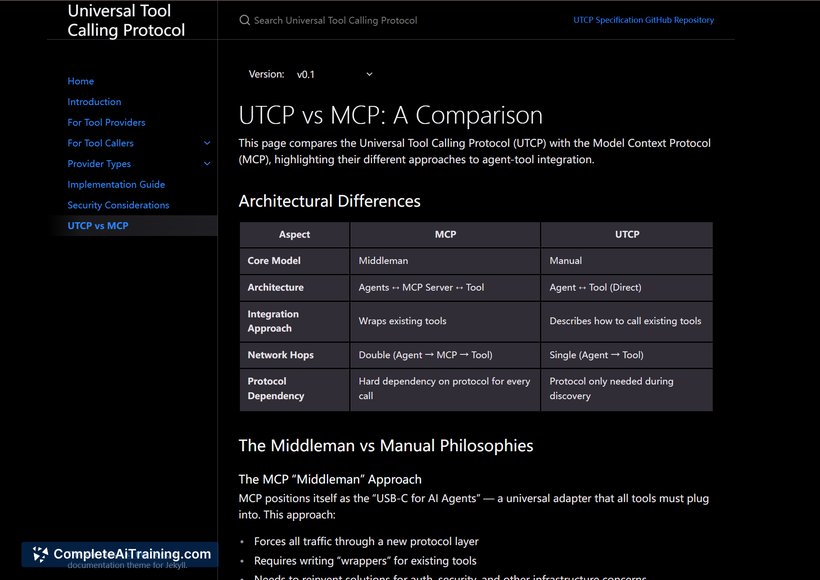Expand the For Tool Callers submenu chevron
The width and height of the screenshot is (820, 580).
(207, 143)
